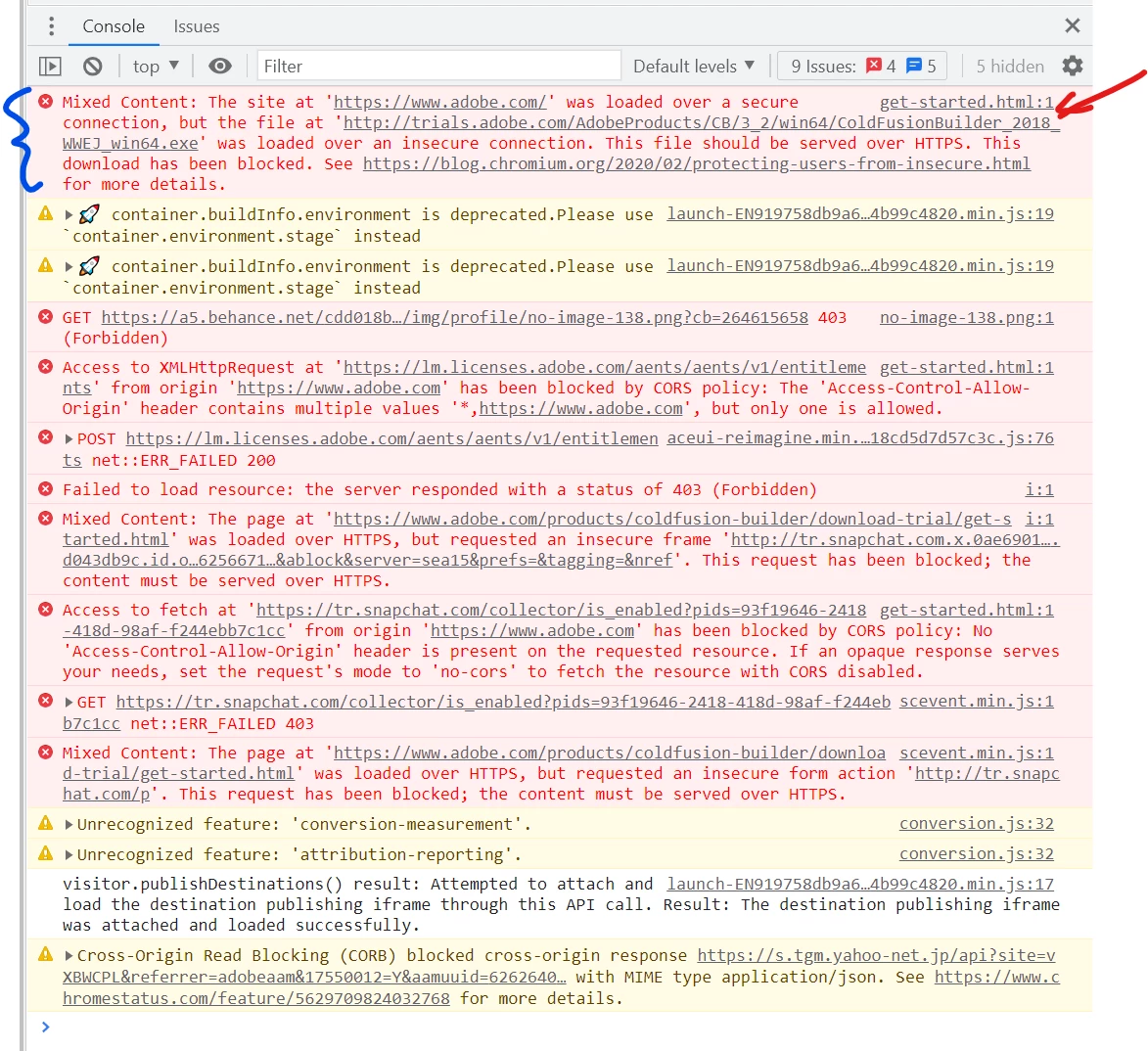Expand the first container.buildInfo warning
This screenshot has width=1148, height=1051.
pyautogui.click(x=69, y=215)
